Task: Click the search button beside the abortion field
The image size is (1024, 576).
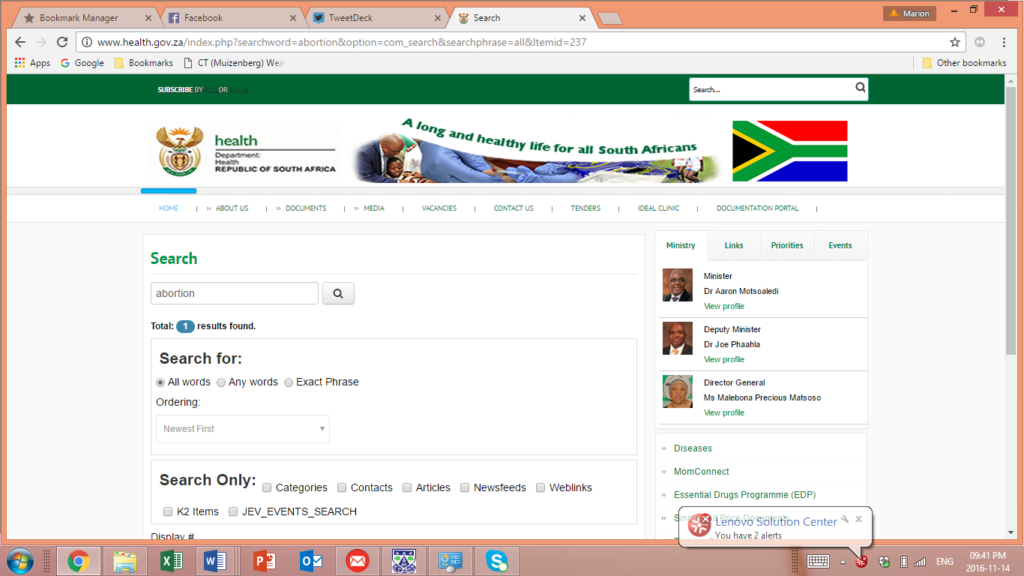Action: tap(338, 294)
